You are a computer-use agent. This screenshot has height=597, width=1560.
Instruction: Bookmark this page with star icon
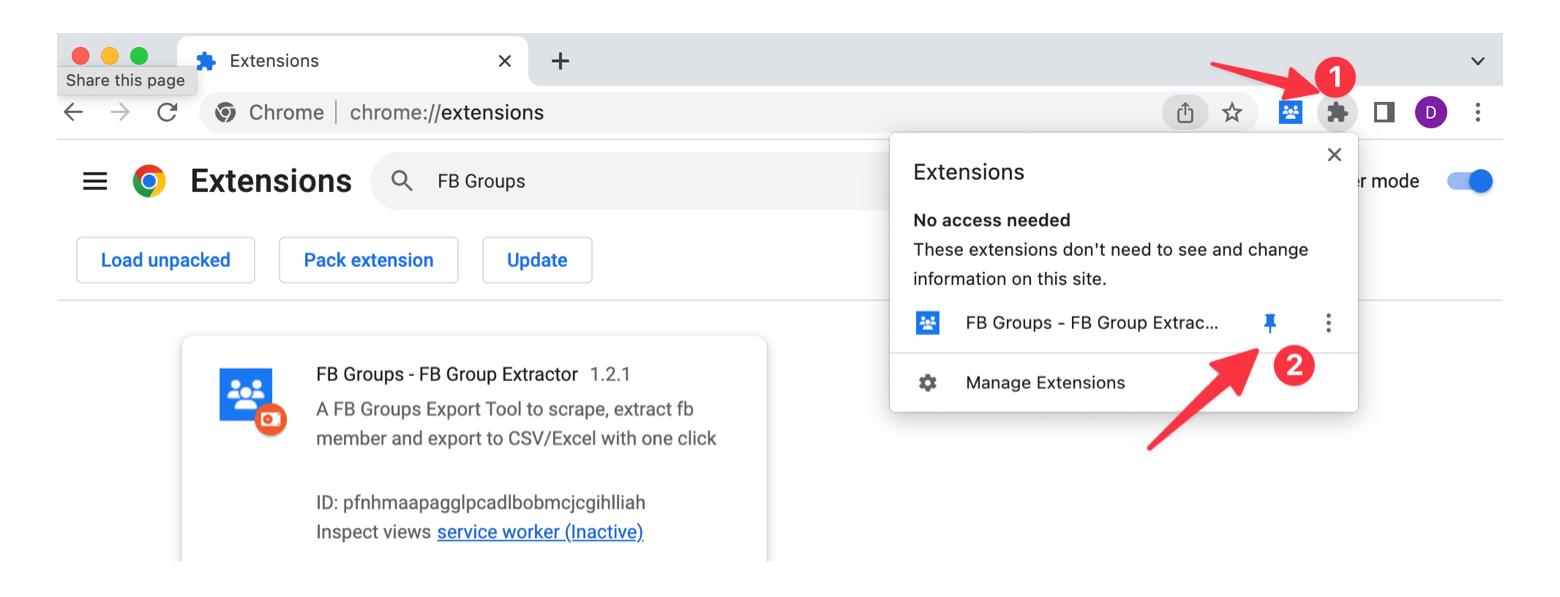[x=1232, y=112]
